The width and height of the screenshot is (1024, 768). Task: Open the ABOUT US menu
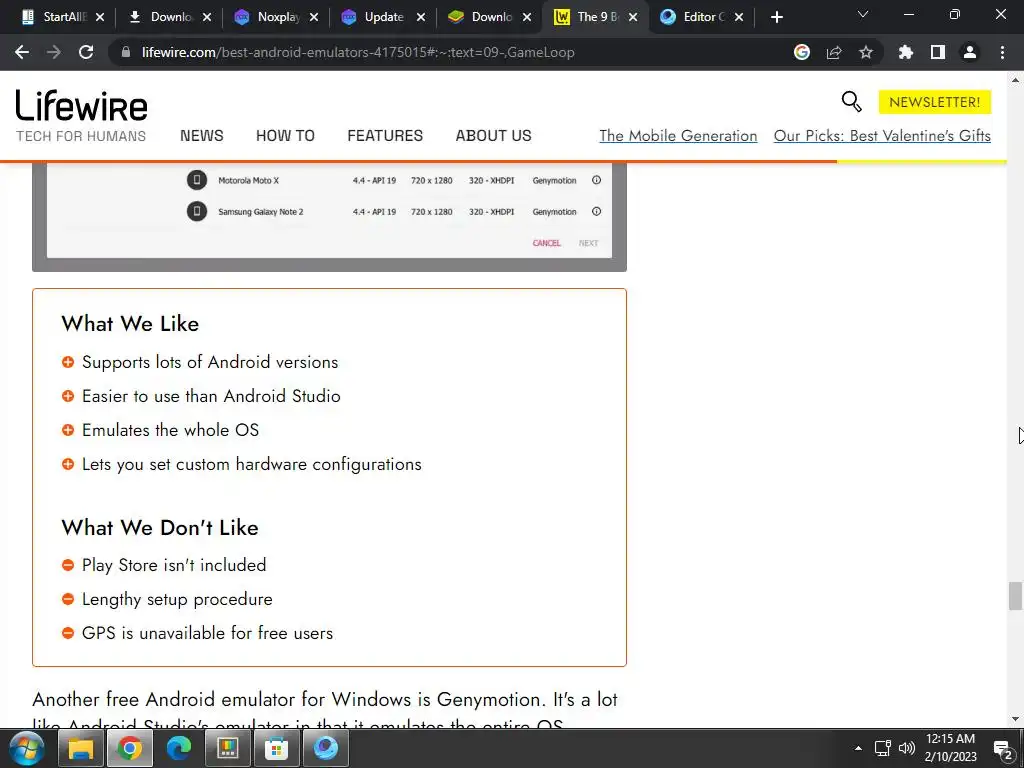pyautogui.click(x=494, y=135)
